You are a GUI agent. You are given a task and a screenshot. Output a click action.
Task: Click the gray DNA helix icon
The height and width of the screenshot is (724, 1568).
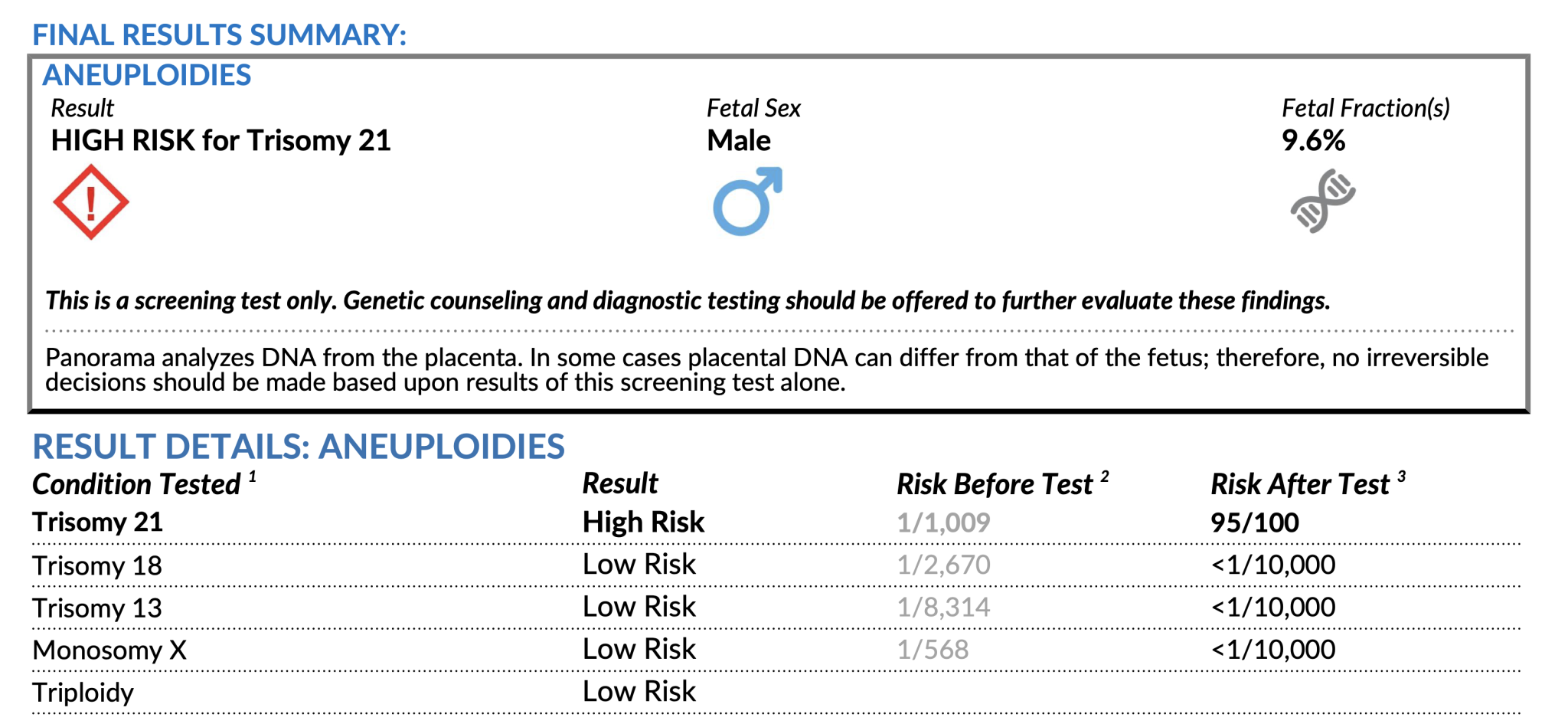coord(1322,201)
